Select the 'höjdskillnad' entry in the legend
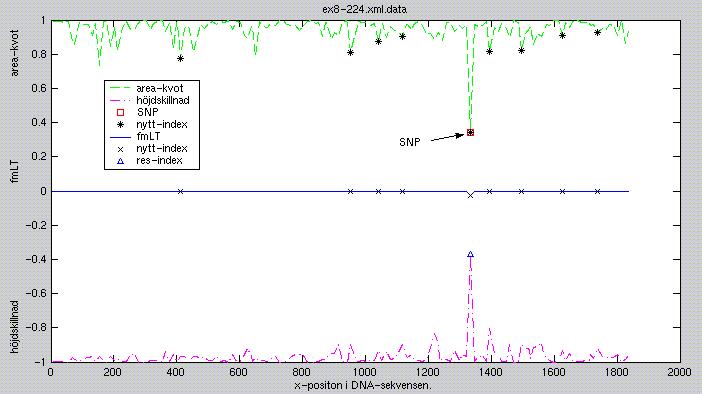702x394 pixels. [x=163, y=100]
